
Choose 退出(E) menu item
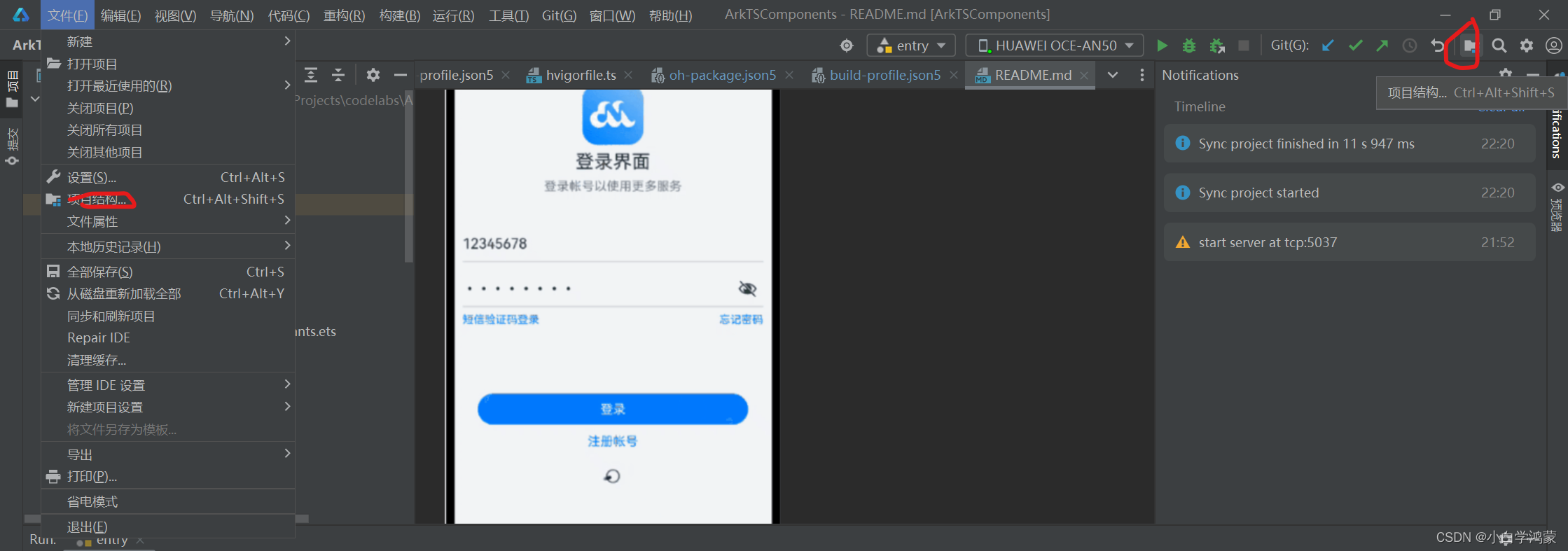(x=168, y=527)
